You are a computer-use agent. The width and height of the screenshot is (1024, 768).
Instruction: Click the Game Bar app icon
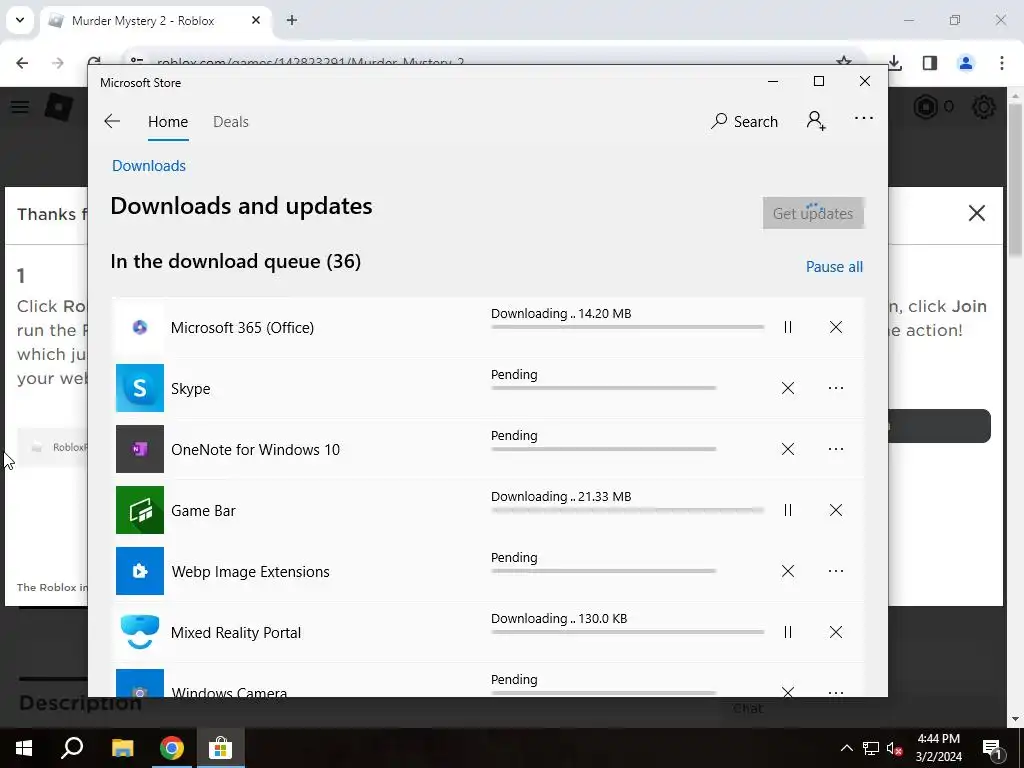[x=140, y=510]
